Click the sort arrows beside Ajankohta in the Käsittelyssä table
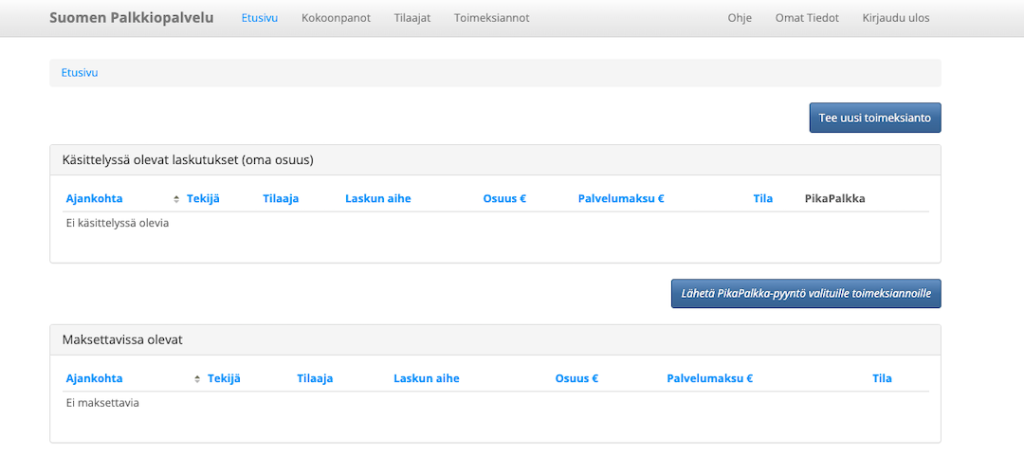1024x457 pixels. [176, 199]
